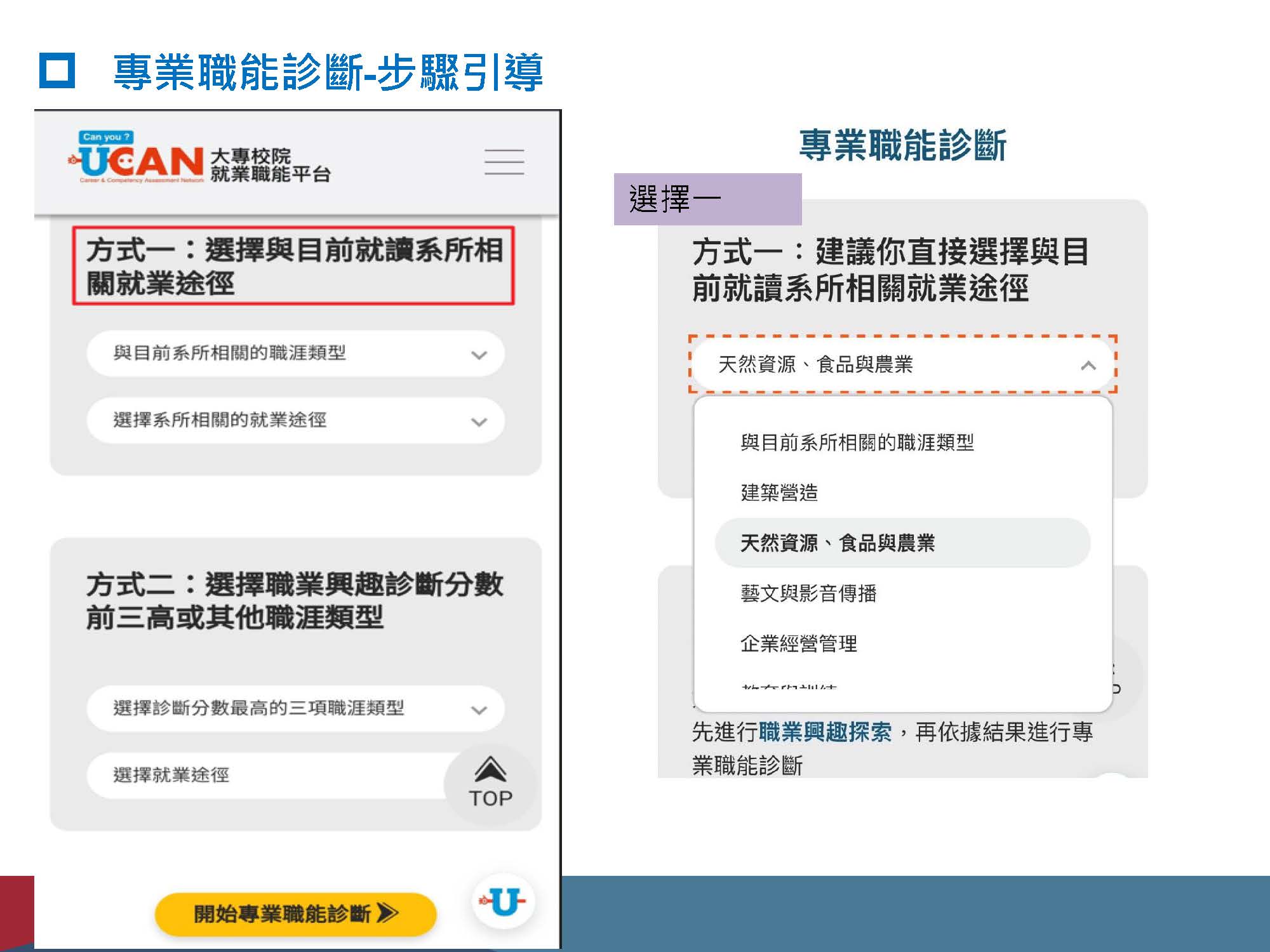Image resolution: width=1270 pixels, height=952 pixels.
Task: Open the hamburger menu icon
Action: click(x=504, y=162)
